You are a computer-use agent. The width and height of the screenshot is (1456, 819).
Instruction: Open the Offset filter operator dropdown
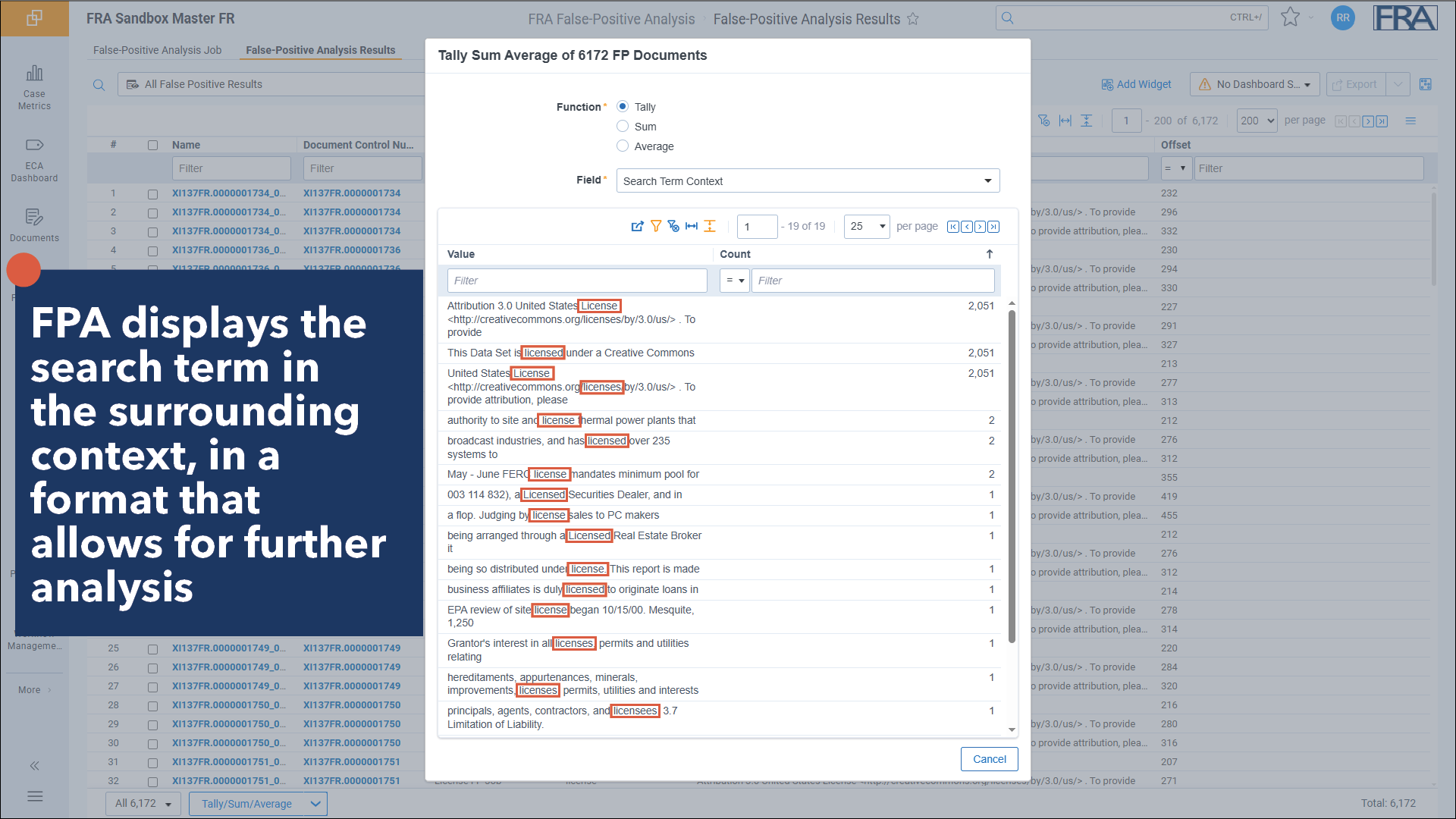point(1175,168)
